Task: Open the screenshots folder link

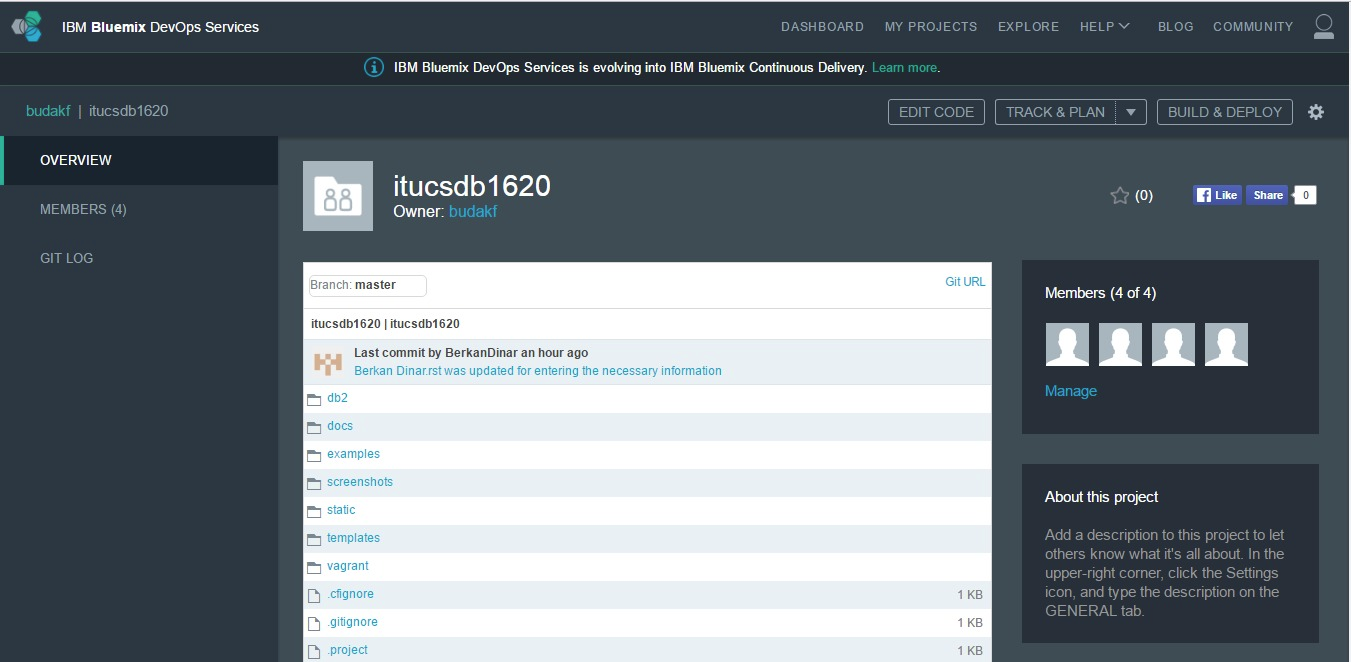Action: coord(360,482)
